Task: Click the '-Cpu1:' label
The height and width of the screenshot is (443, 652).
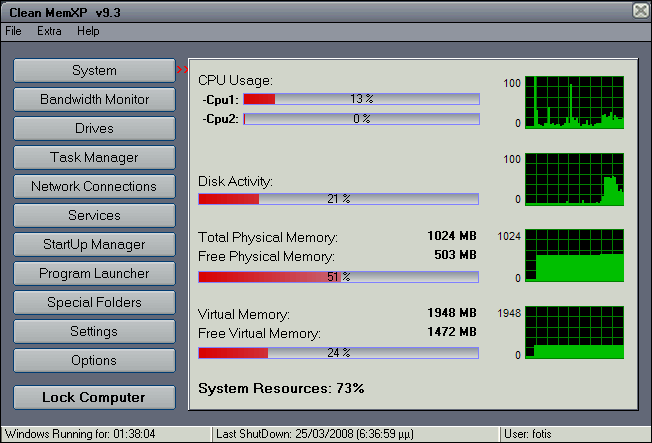Action: coord(220,100)
